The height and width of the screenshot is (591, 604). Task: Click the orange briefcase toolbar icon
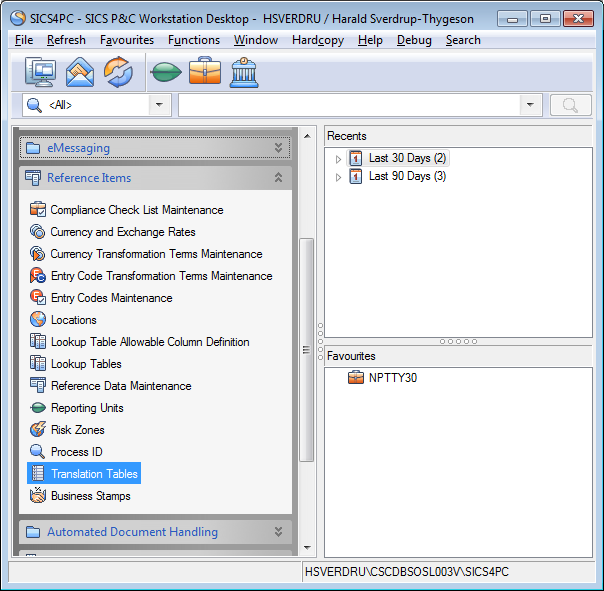point(205,73)
